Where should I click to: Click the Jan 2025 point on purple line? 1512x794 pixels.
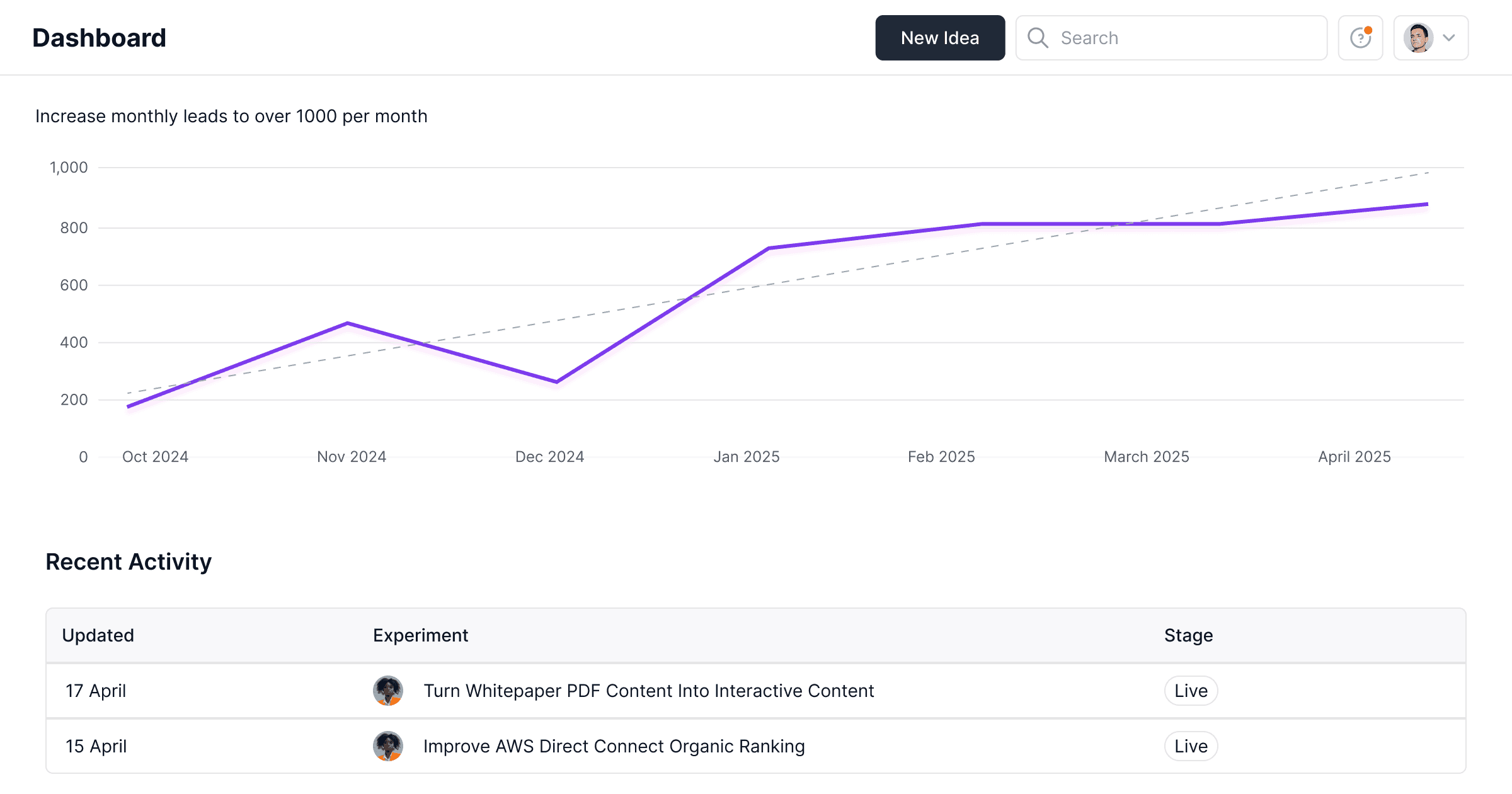tap(769, 248)
